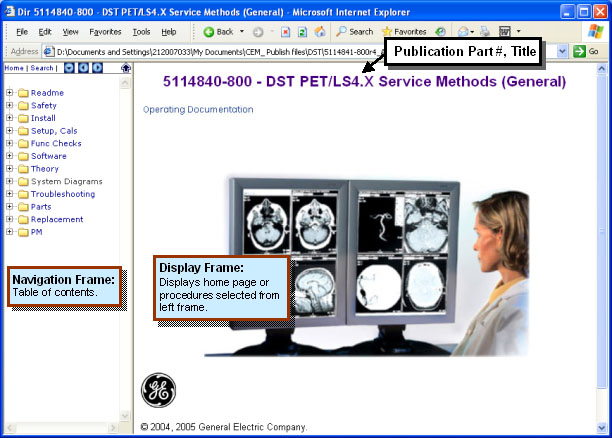This screenshot has height=438, width=612.
Task: Click the Home link in navigation frame
Action: (x=14, y=68)
